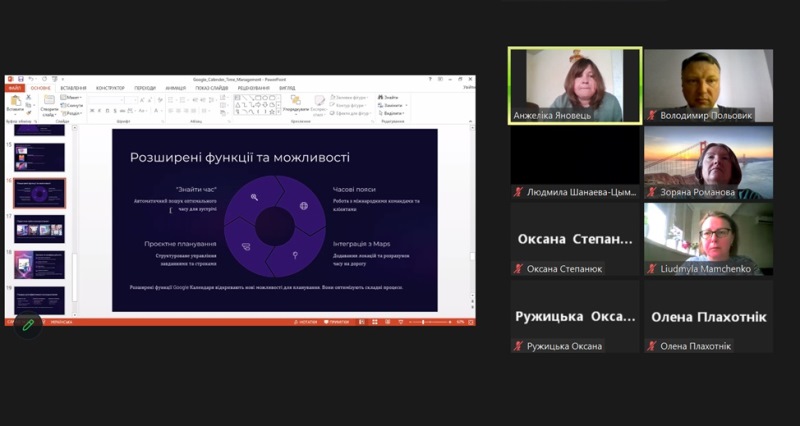The height and width of the screenshot is (426, 800).
Task: Click the green pen annotation icon
Action: click(28, 324)
